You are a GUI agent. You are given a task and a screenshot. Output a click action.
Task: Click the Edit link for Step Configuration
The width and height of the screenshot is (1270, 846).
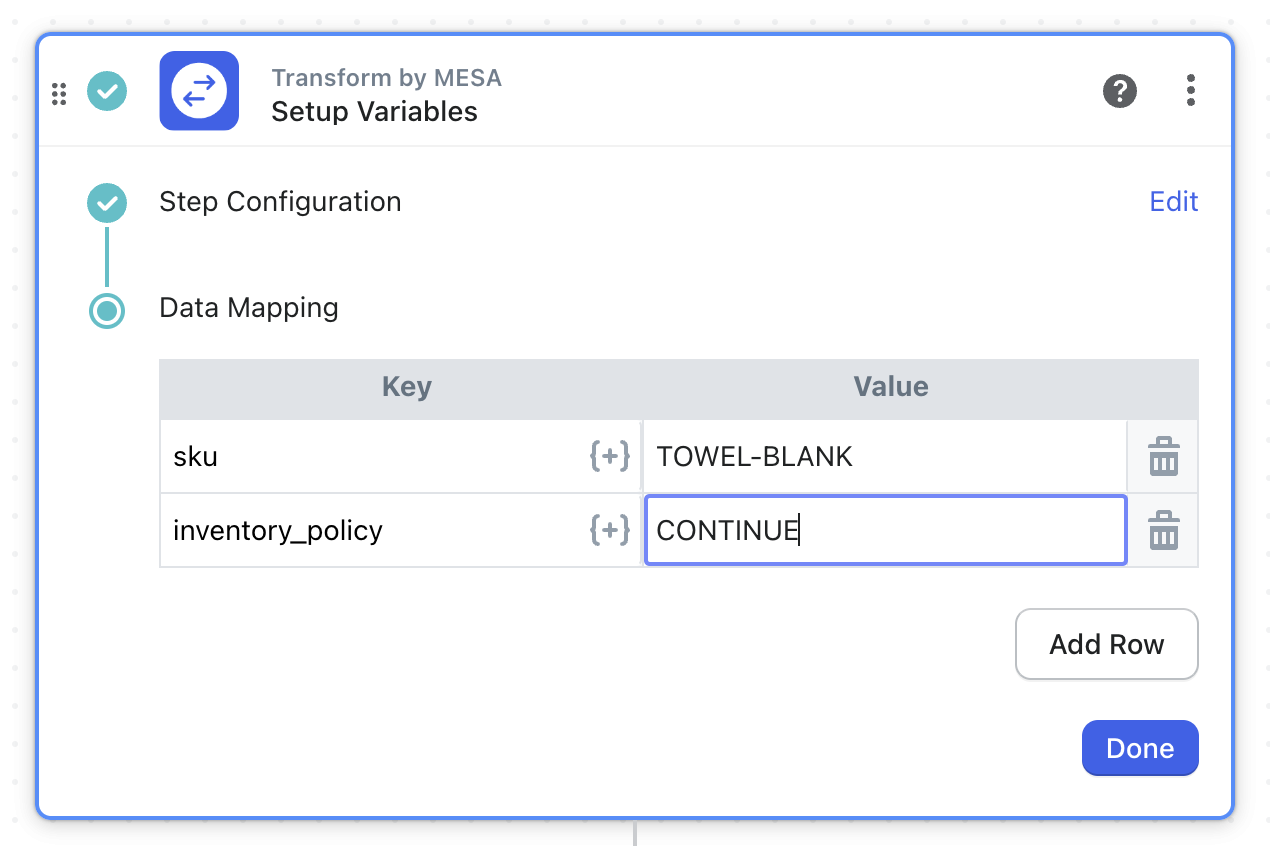point(1174,202)
